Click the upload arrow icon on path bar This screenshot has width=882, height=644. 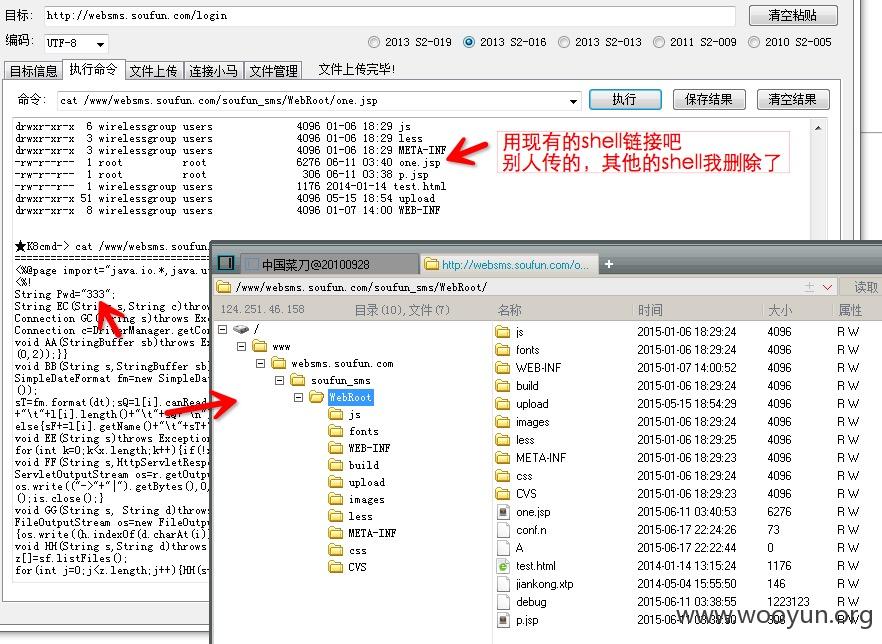tap(809, 287)
